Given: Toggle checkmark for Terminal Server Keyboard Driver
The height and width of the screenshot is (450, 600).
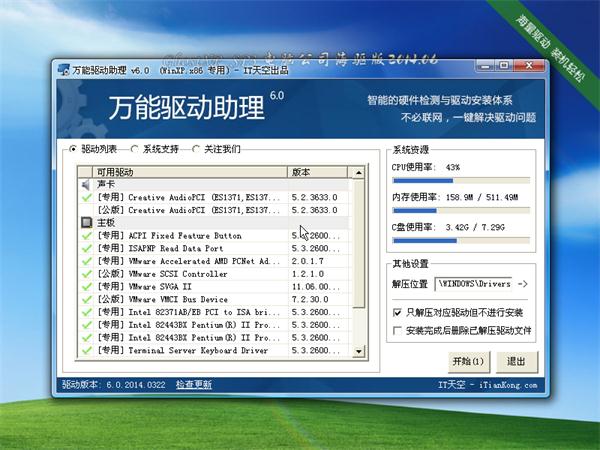Looking at the screenshot, I should [87, 351].
